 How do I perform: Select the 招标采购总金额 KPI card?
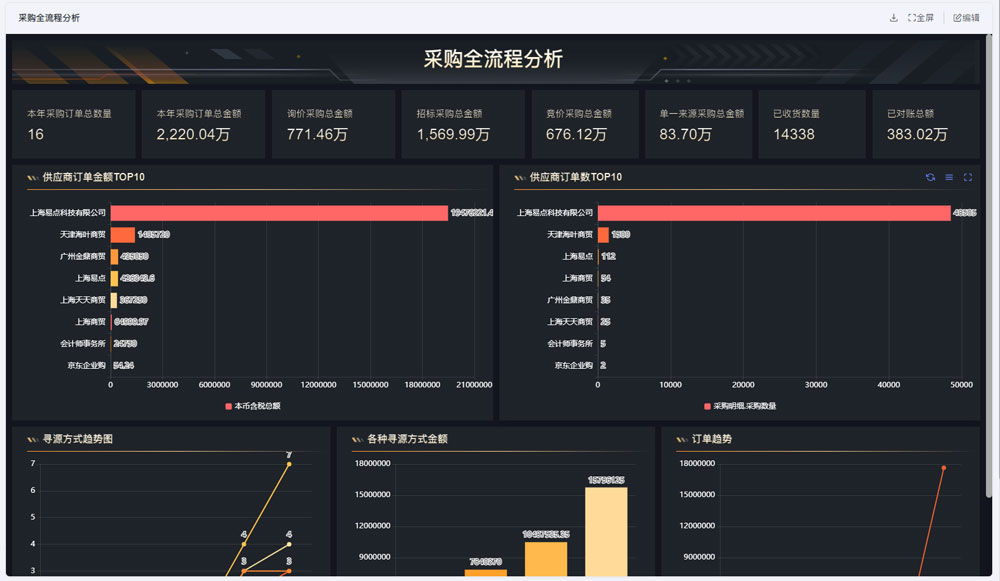462,124
